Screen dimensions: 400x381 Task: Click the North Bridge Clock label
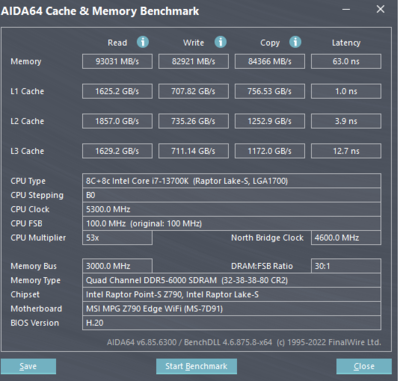point(267,238)
